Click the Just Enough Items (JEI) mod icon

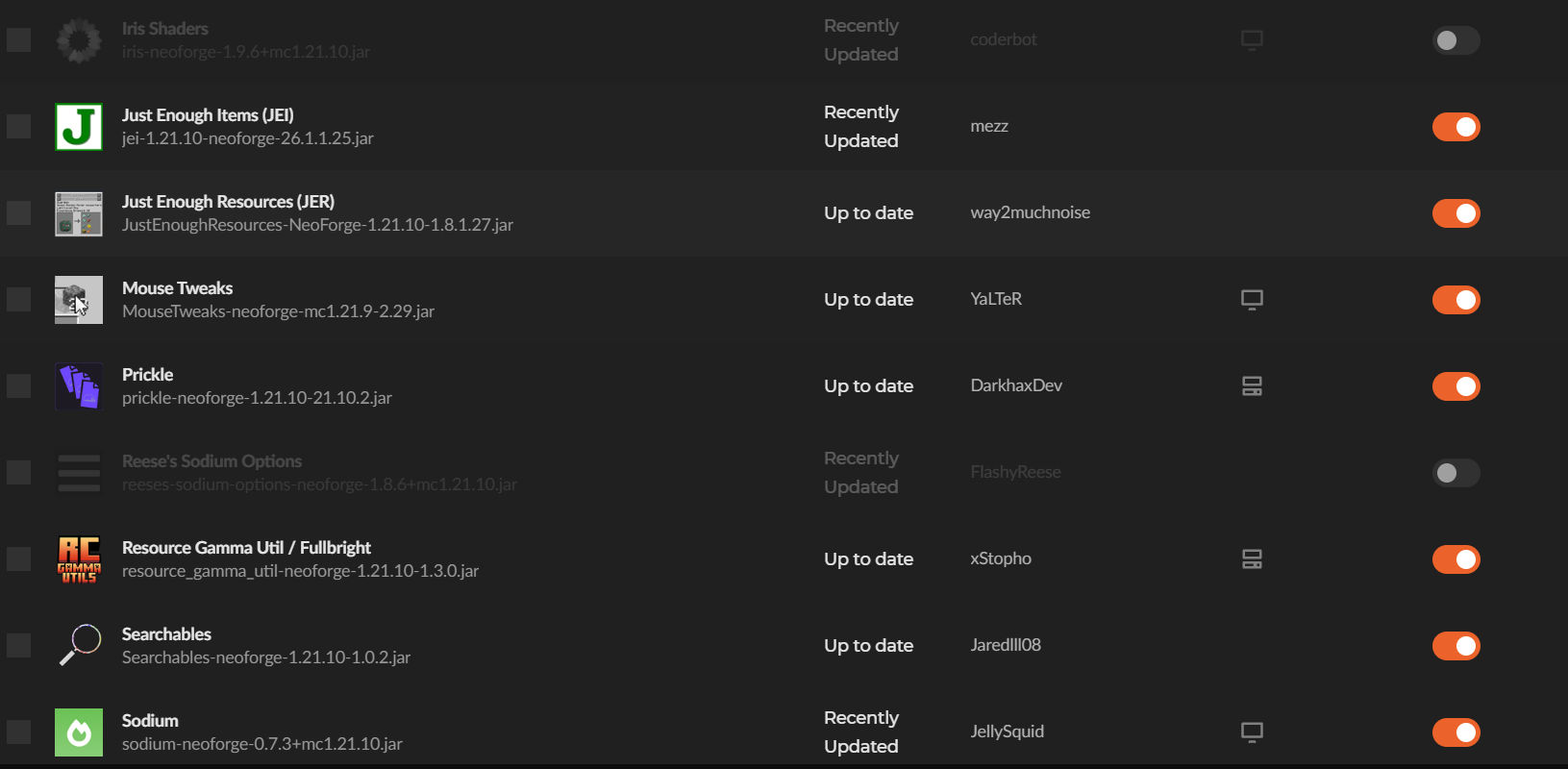pos(79,127)
